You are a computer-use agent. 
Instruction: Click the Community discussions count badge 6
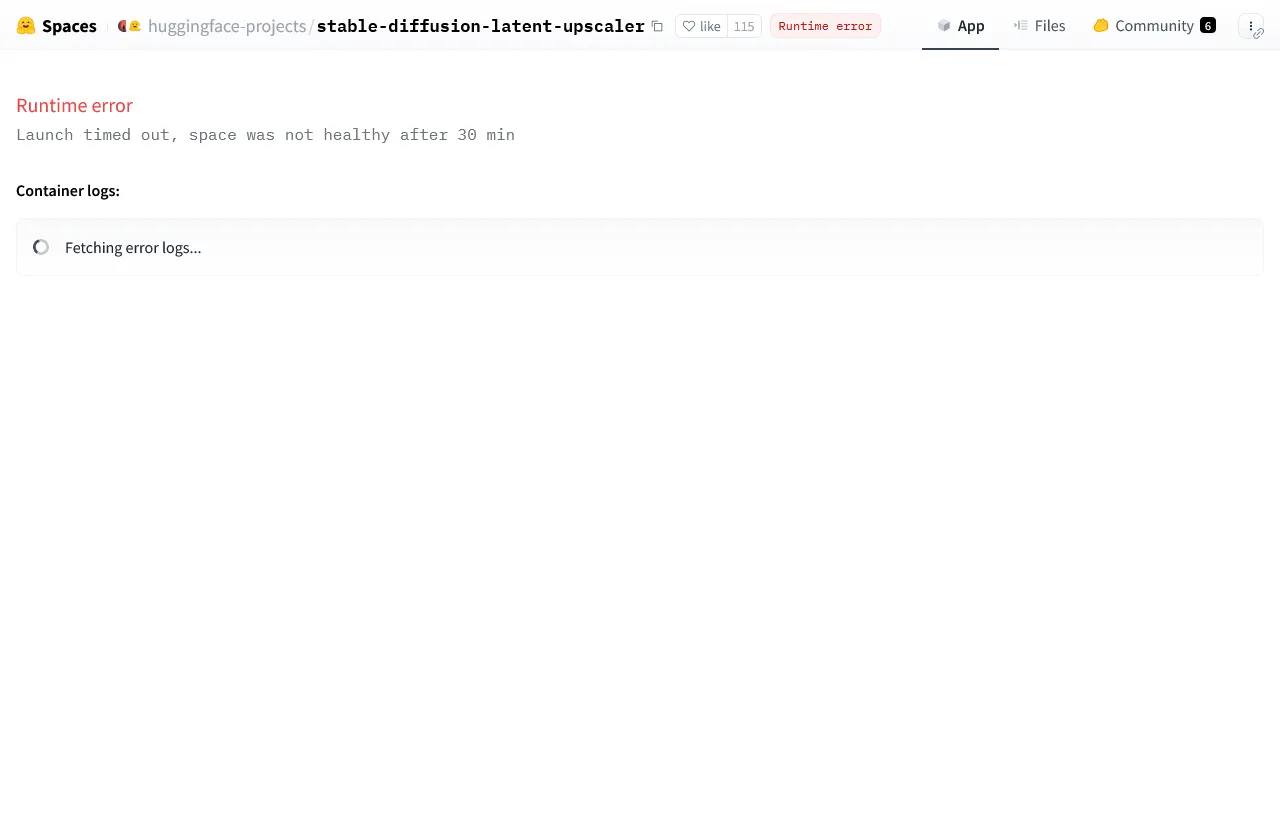click(1207, 26)
